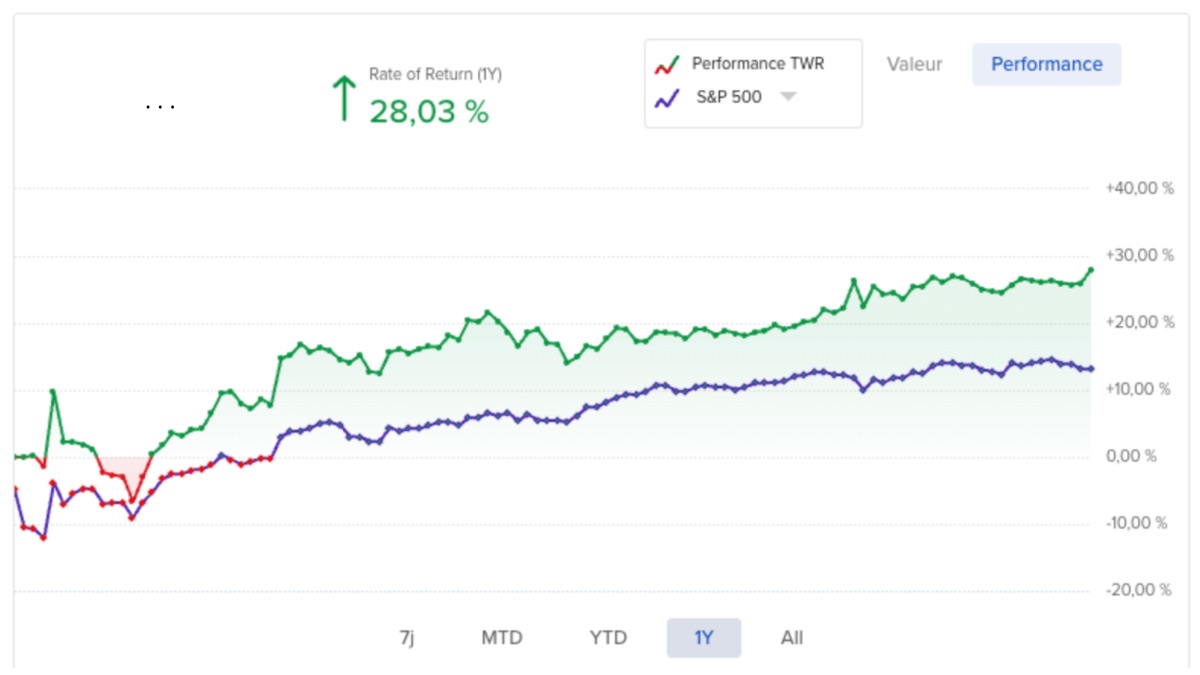Toggle visibility of the Performance TWR series
Screen dimensions: 1200x675
(757, 63)
